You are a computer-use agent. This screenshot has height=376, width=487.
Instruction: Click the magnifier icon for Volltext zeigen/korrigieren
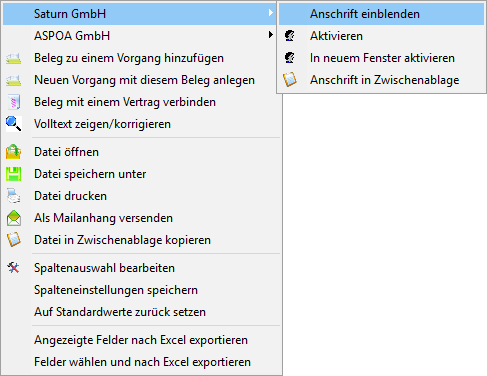(x=14, y=124)
